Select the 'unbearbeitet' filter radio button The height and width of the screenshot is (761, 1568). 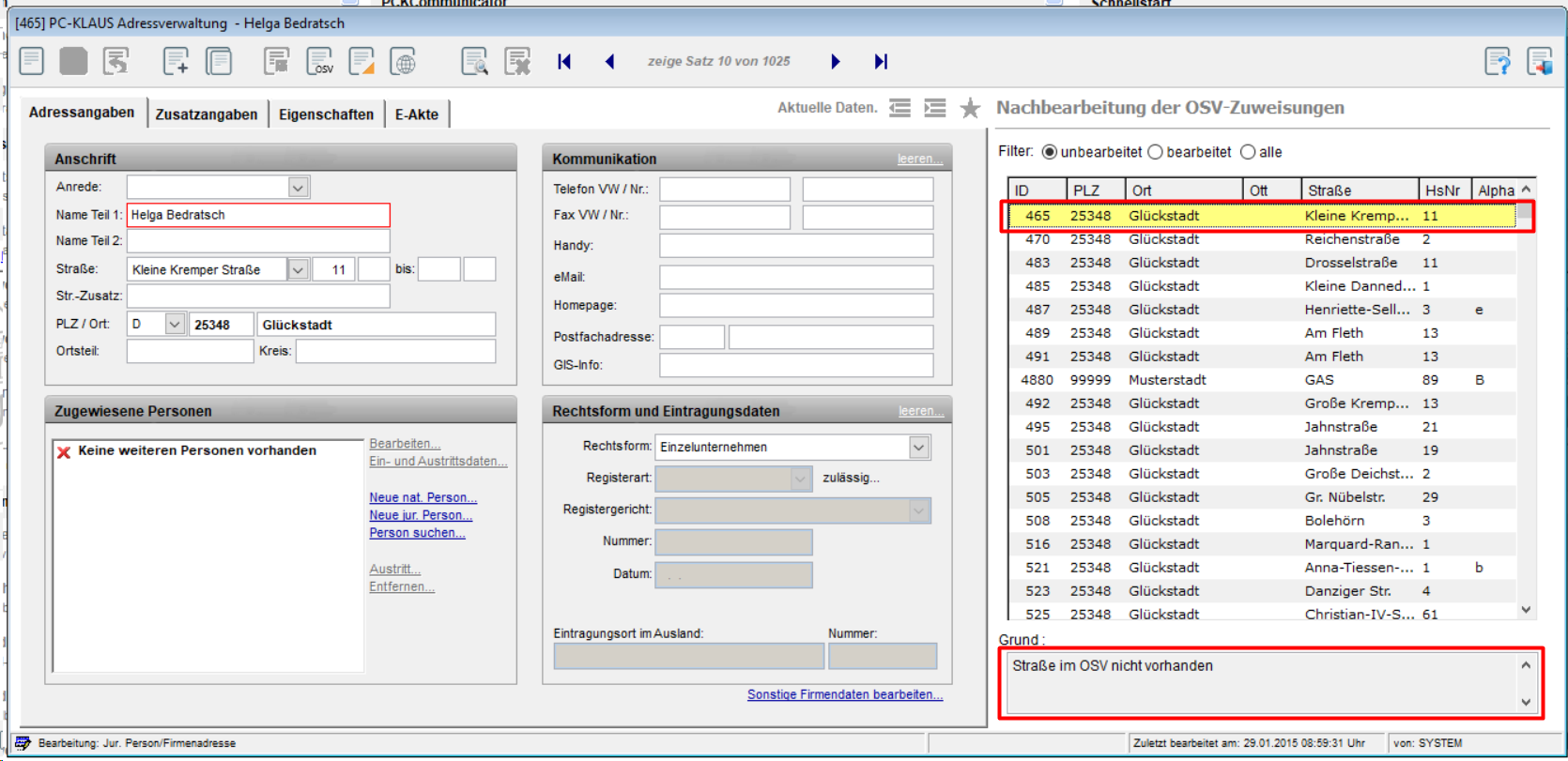[x=1050, y=152]
